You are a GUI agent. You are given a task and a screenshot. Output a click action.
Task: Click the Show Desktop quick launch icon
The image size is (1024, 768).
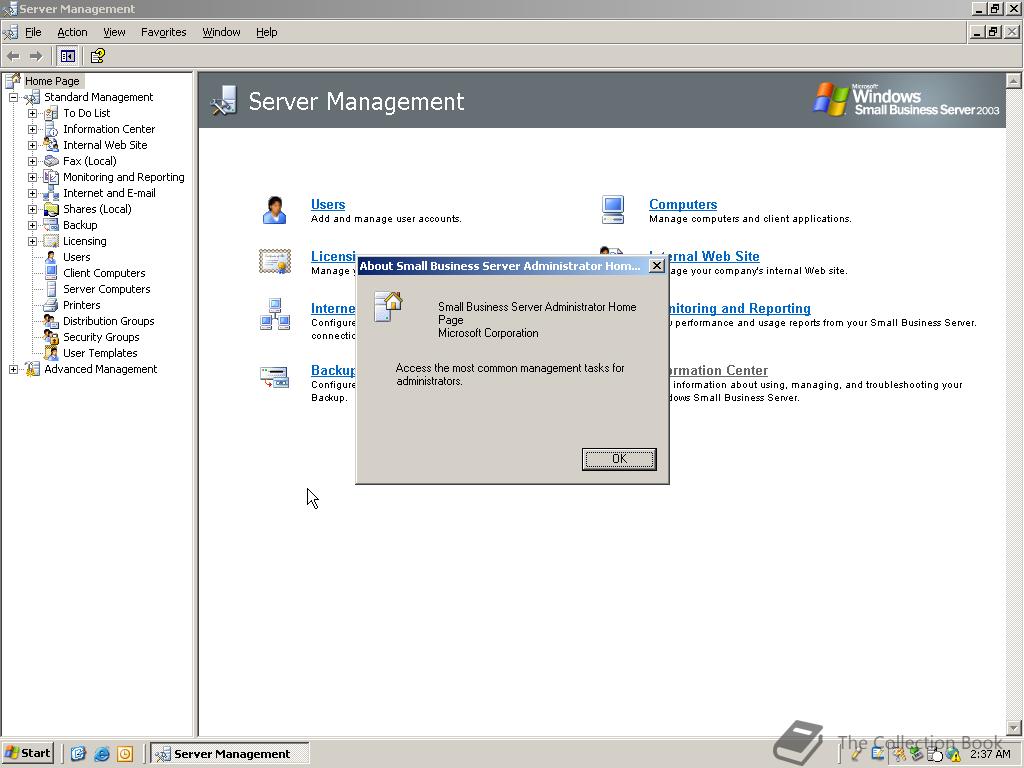tap(78, 754)
